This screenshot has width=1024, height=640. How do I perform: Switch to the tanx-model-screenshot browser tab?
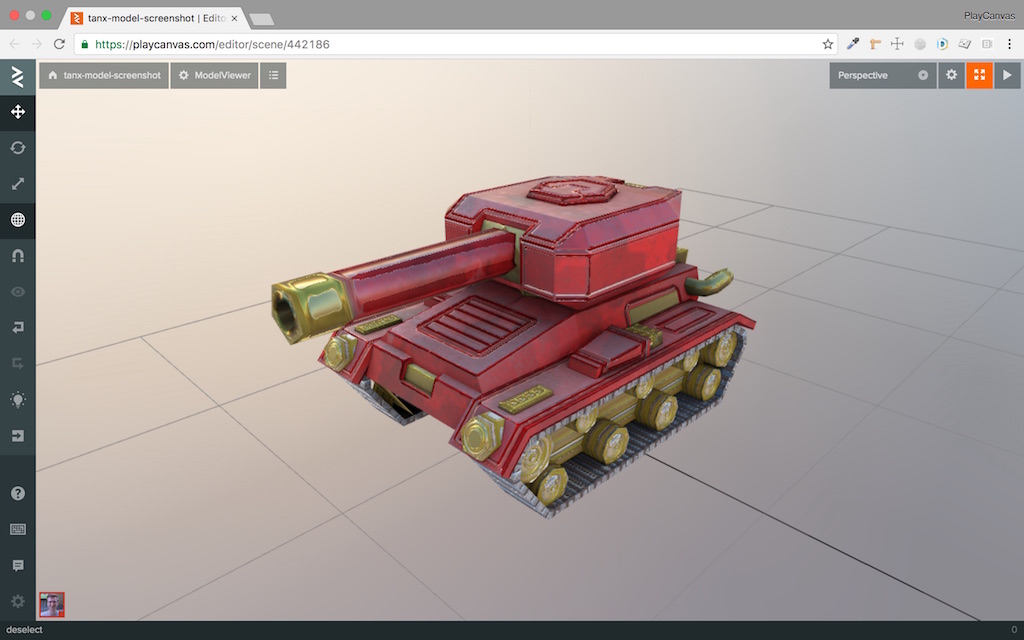click(x=155, y=17)
